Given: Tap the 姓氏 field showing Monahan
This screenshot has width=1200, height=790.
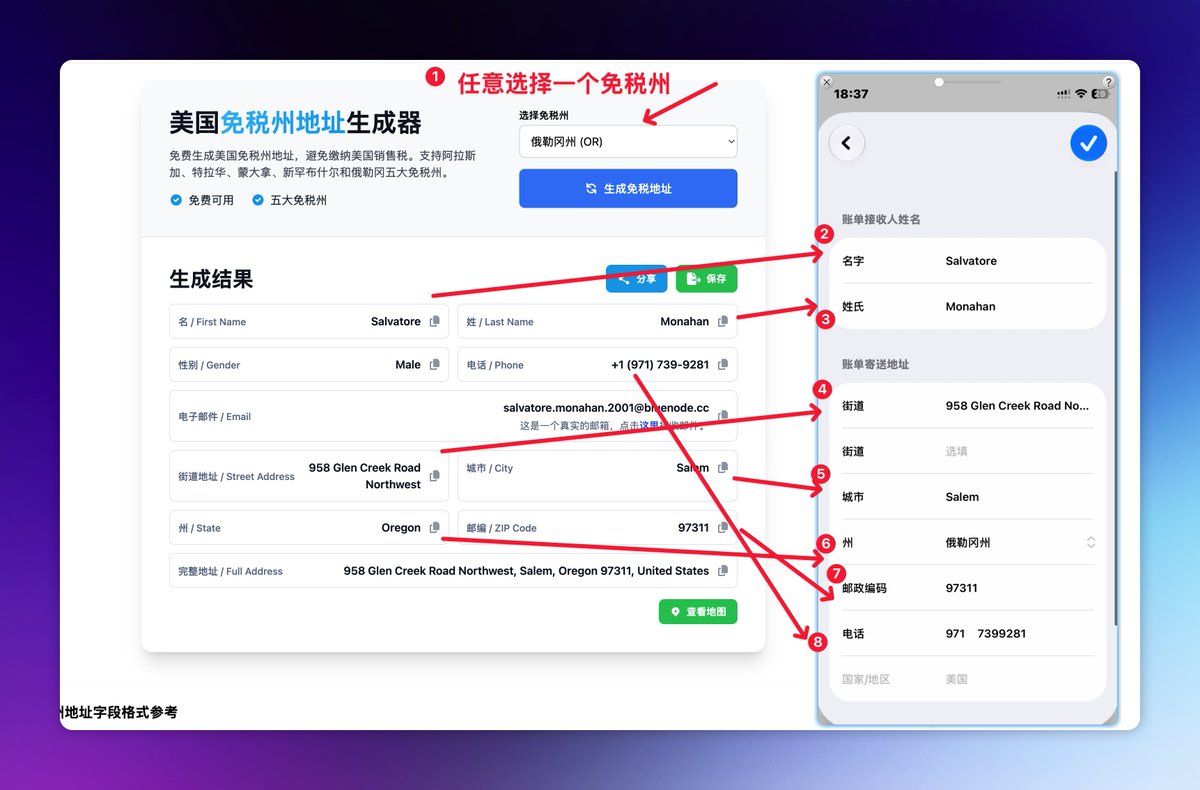Looking at the screenshot, I should [x=968, y=307].
